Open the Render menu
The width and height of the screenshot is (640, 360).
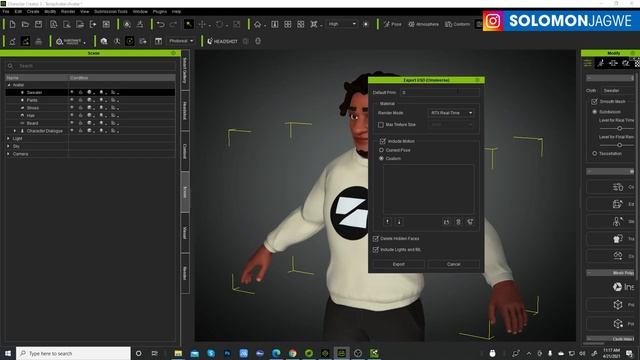click(x=68, y=11)
